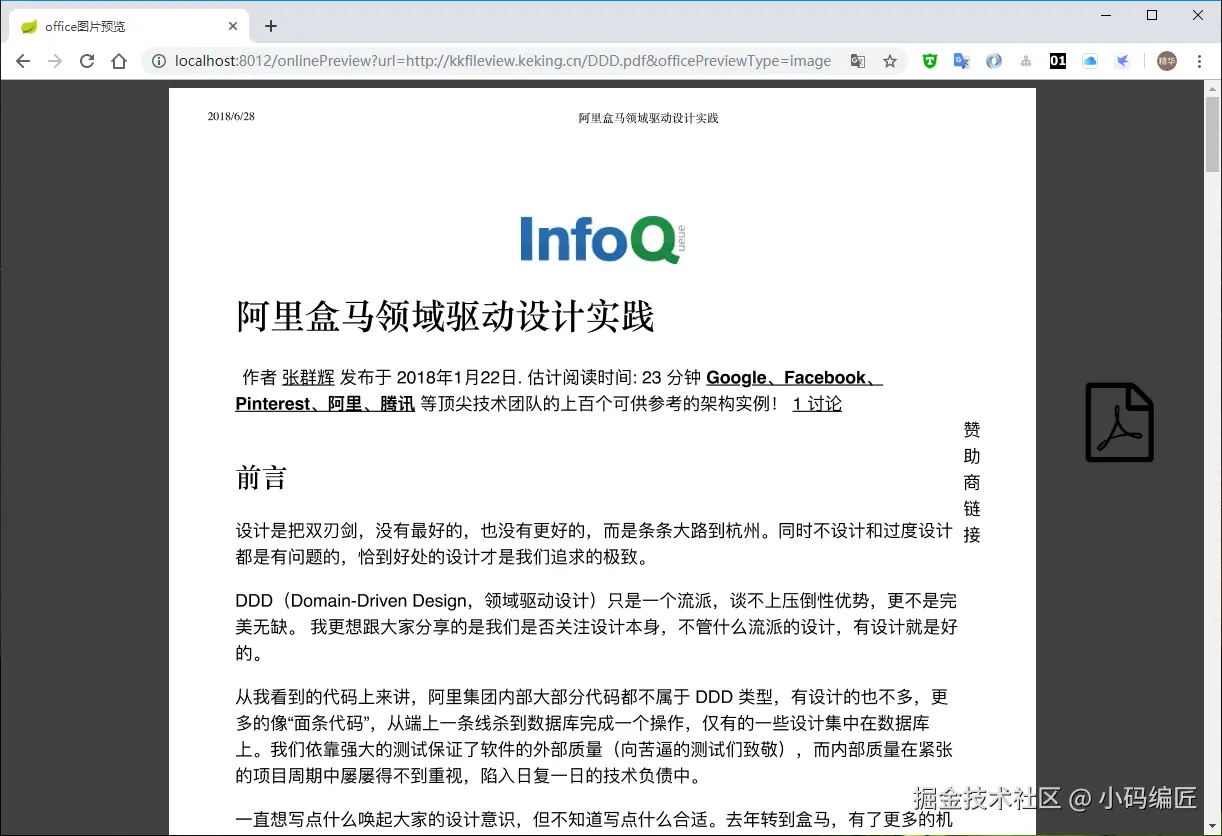Click the vertical scrollbar thumb
This screenshot has height=836, width=1222.
click(1213, 134)
